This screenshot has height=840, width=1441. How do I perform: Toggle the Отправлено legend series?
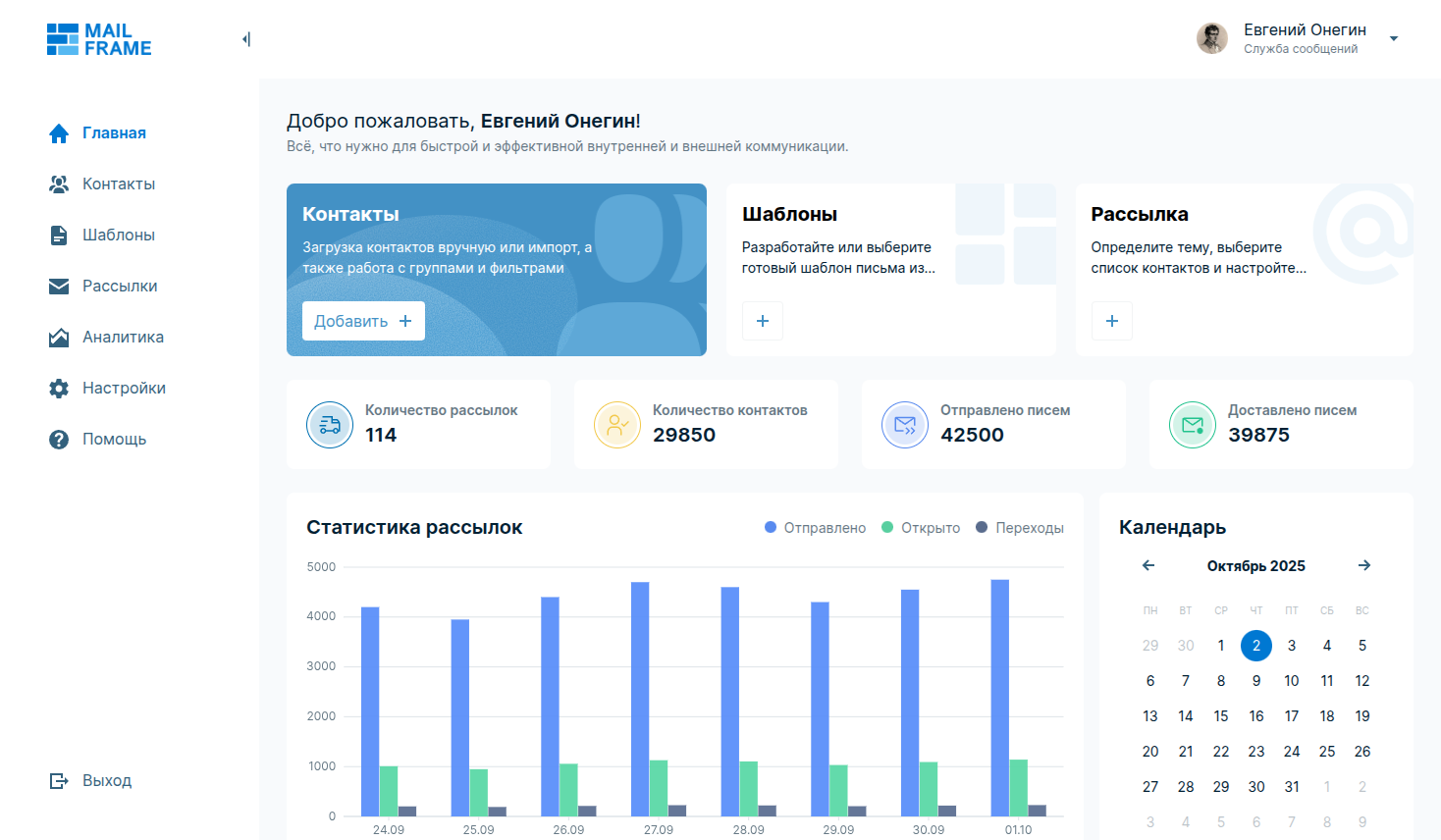coord(815,528)
